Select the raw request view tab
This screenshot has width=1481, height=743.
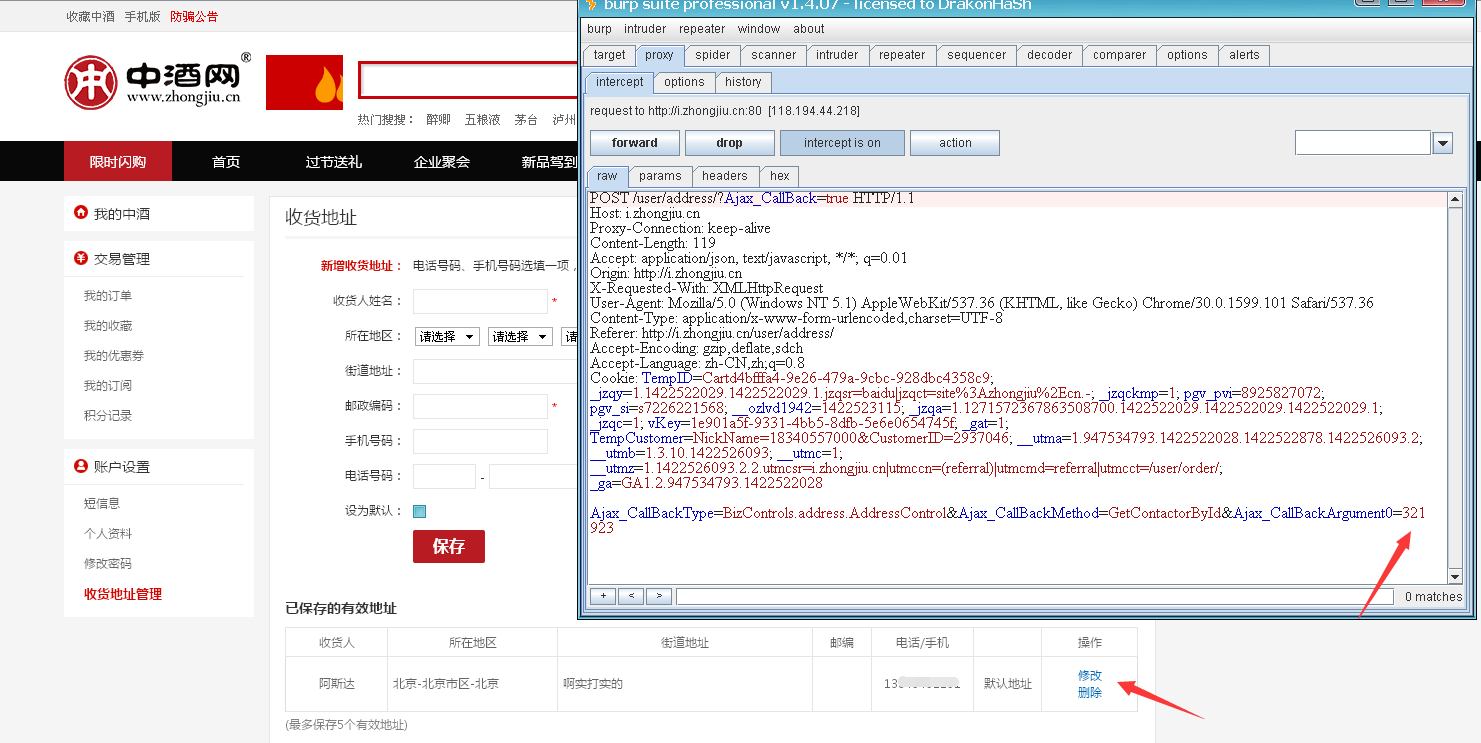(x=607, y=175)
